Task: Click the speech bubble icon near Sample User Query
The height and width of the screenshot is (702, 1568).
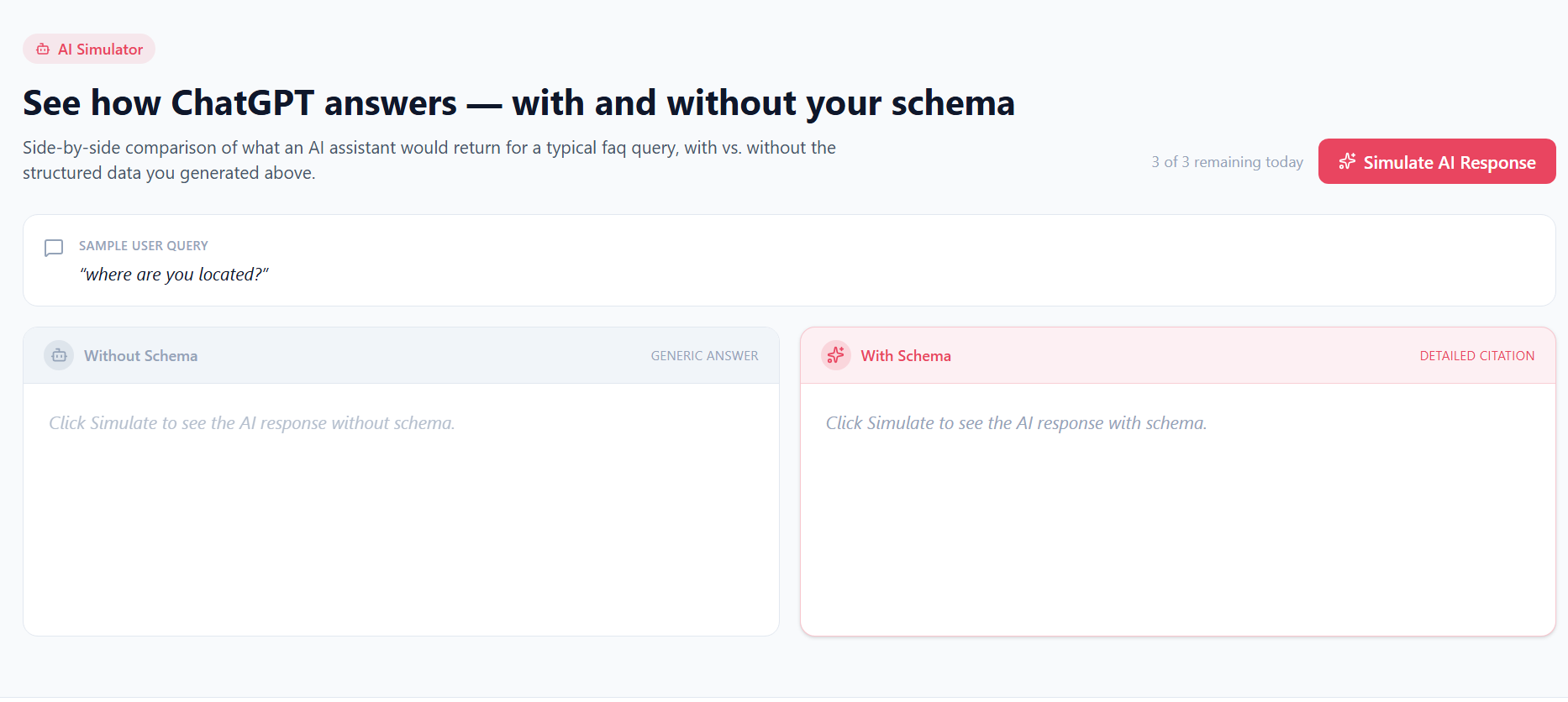Action: [53, 248]
